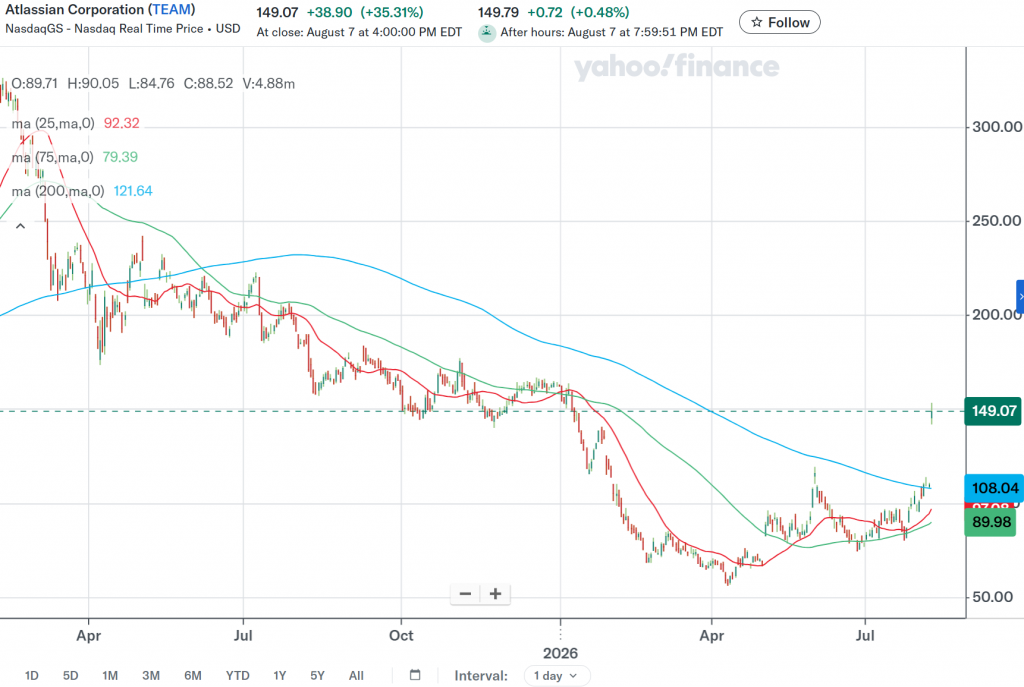Click the ma (25,ma,0) indicator label
The image size is (1024, 687).
coord(53,123)
